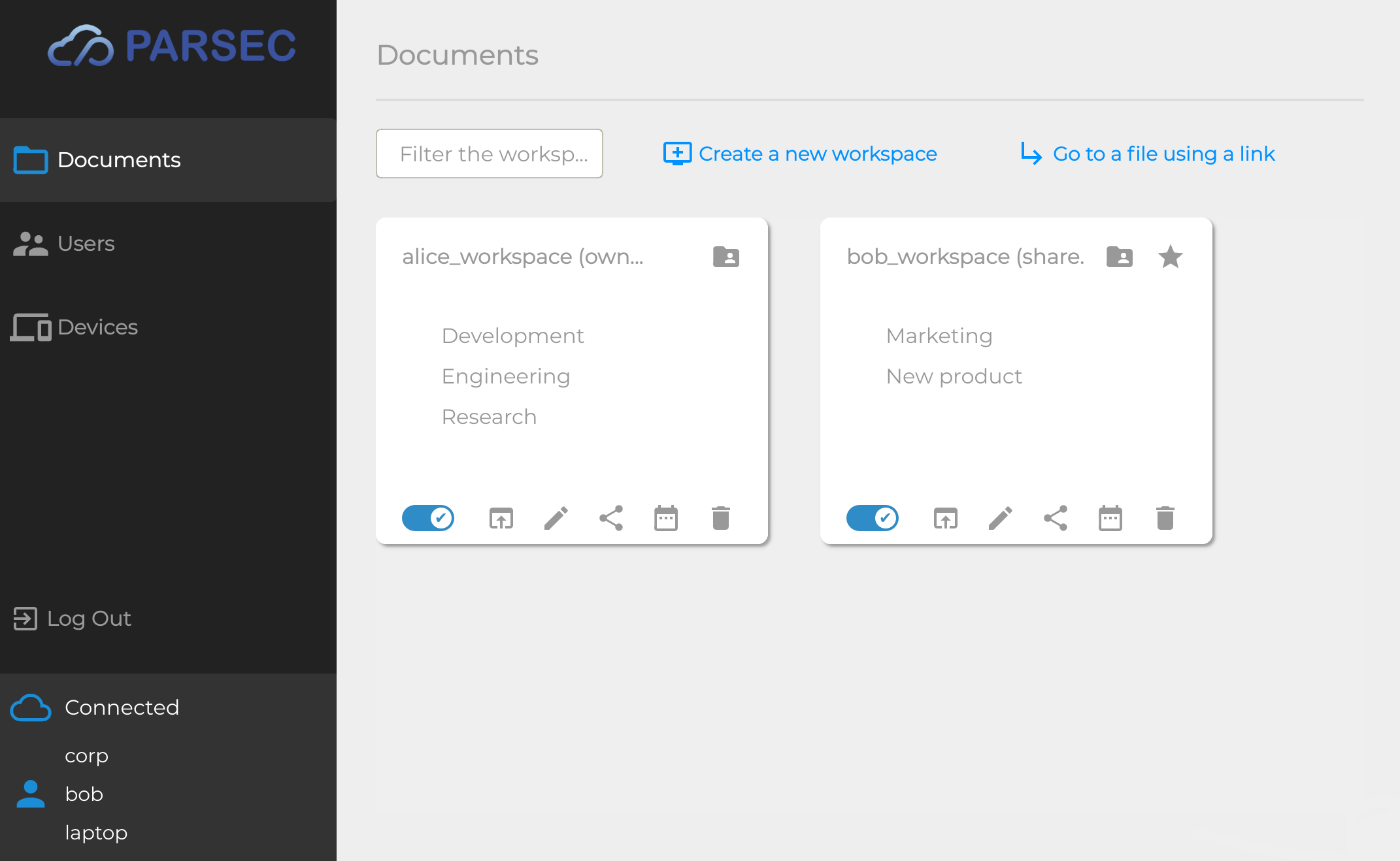
Task: Select Documents in the sidebar
Action: coord(118,160)
